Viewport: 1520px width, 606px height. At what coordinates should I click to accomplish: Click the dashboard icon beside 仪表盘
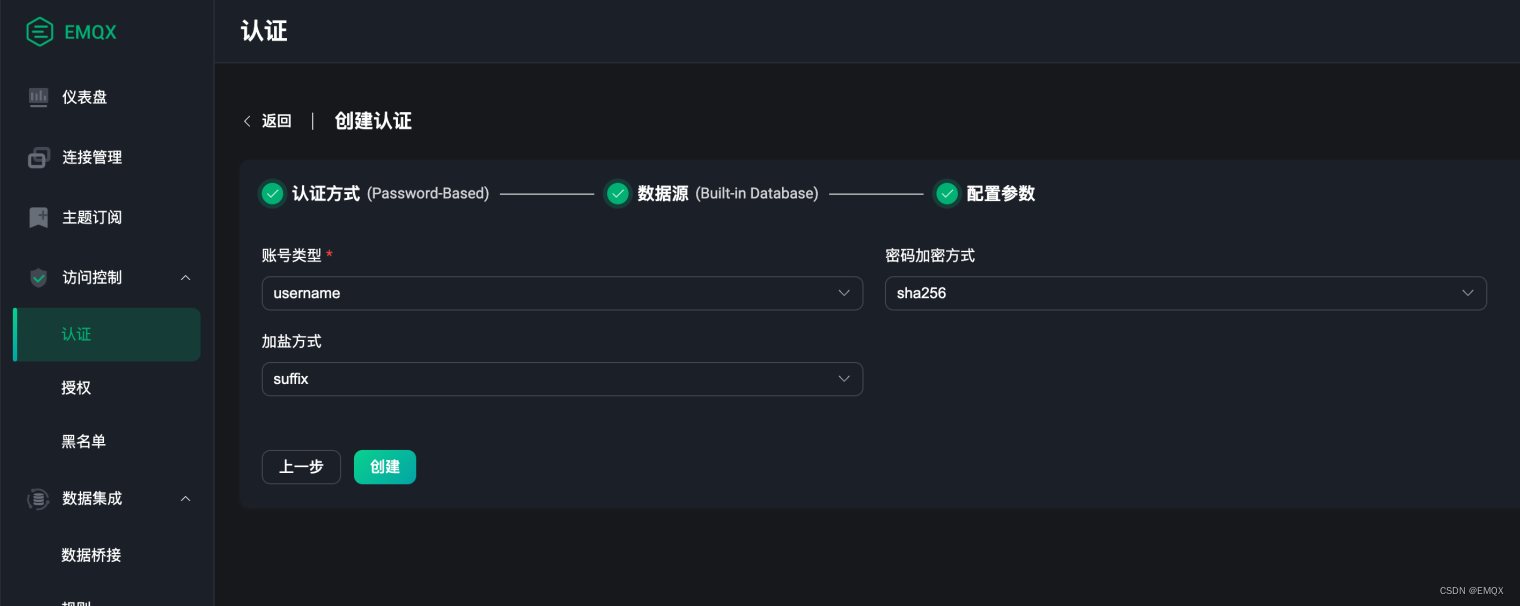tap(39, 97)
